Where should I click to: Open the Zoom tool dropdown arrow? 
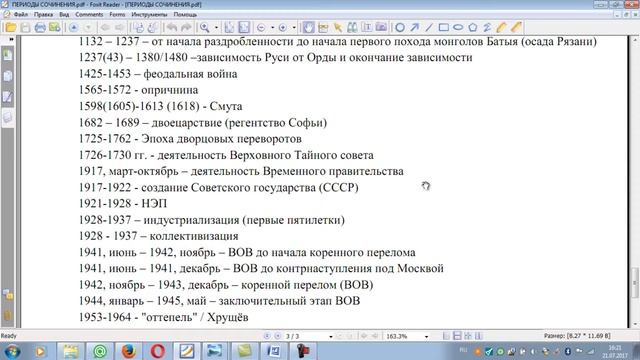pos(216,27)
